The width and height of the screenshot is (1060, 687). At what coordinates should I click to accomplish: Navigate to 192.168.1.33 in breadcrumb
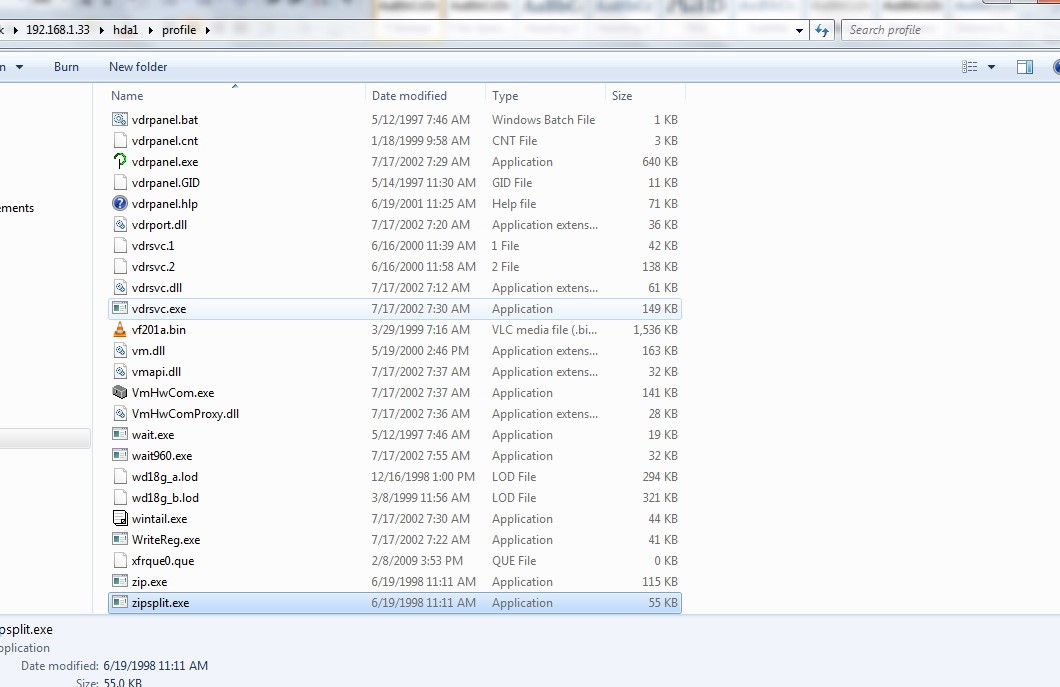click(x=57, y=30)
